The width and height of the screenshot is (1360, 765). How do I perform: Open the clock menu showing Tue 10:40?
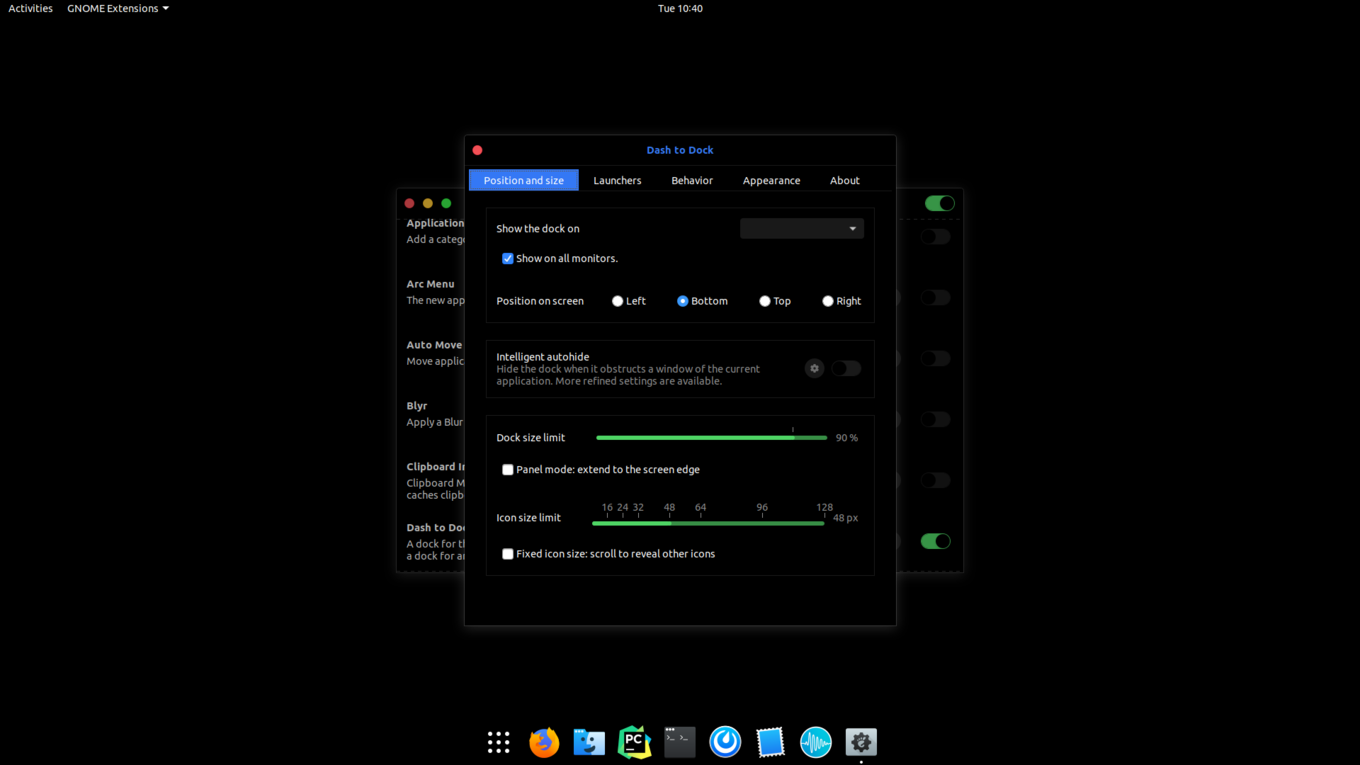point(680,8)
